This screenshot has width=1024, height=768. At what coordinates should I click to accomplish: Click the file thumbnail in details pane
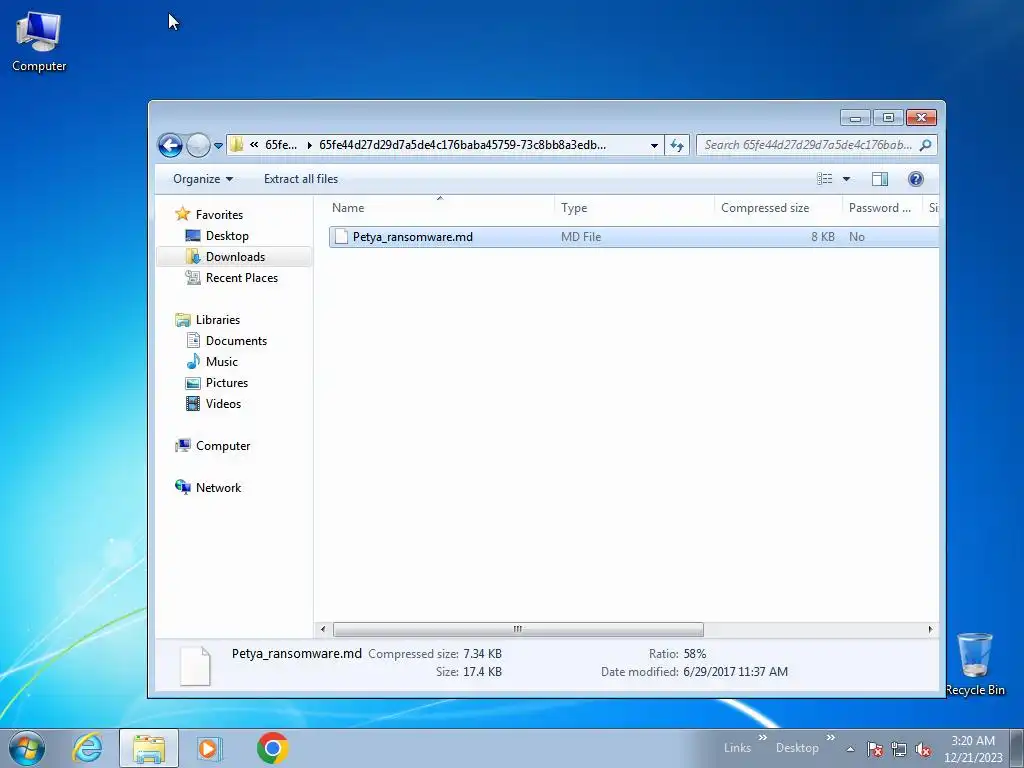click(195, 666)
